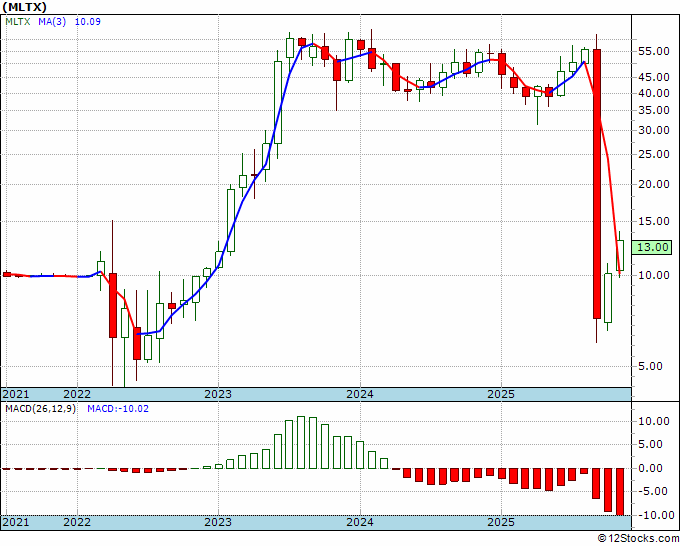The height and width of the screenshot is (546, 680).
Task: Click the MACD(26,12,9) indicator label
Action: (40, 409)
